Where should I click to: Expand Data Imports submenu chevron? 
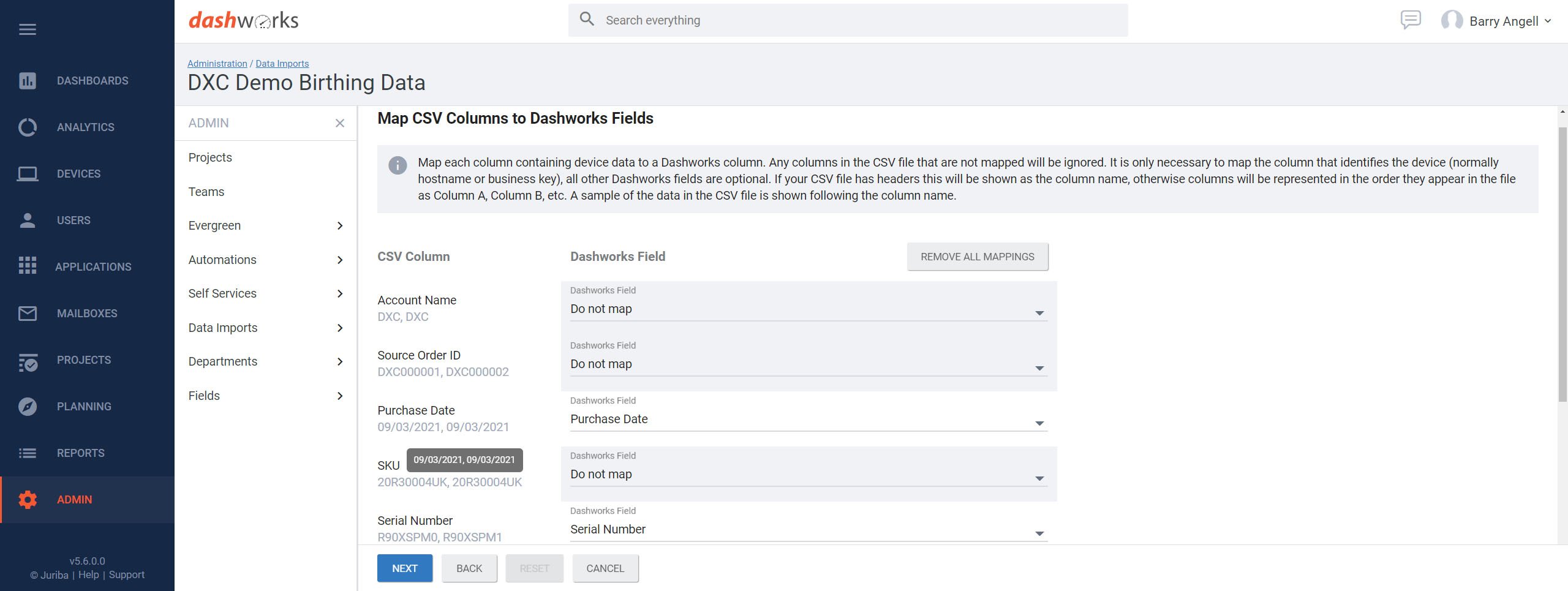[x=340, y=328]
